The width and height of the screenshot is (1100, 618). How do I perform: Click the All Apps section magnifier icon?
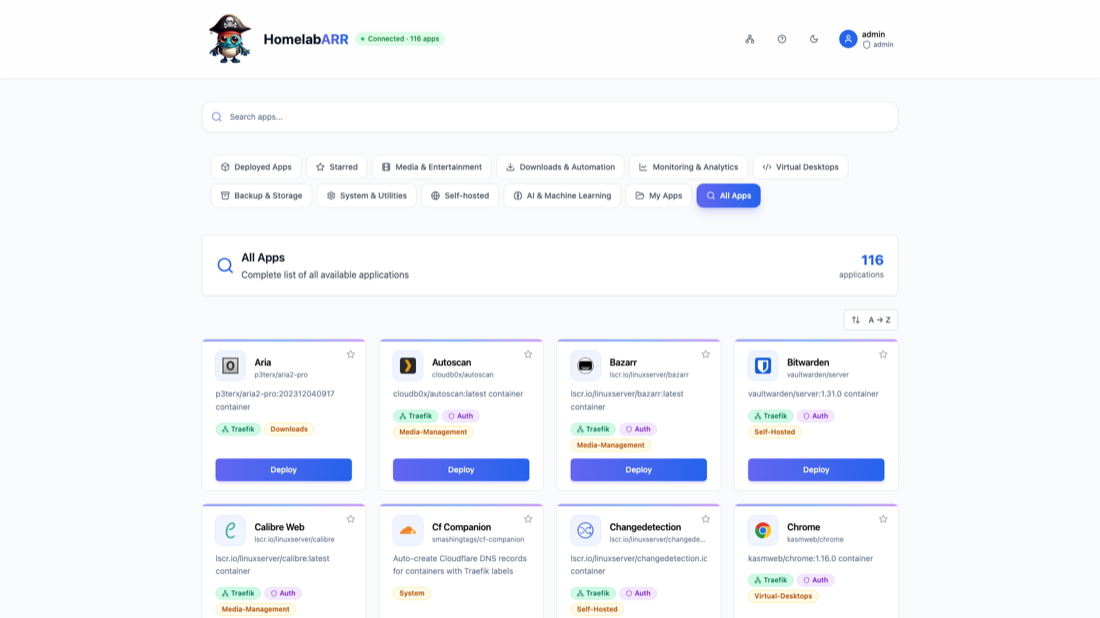click(x=224, y=265)
